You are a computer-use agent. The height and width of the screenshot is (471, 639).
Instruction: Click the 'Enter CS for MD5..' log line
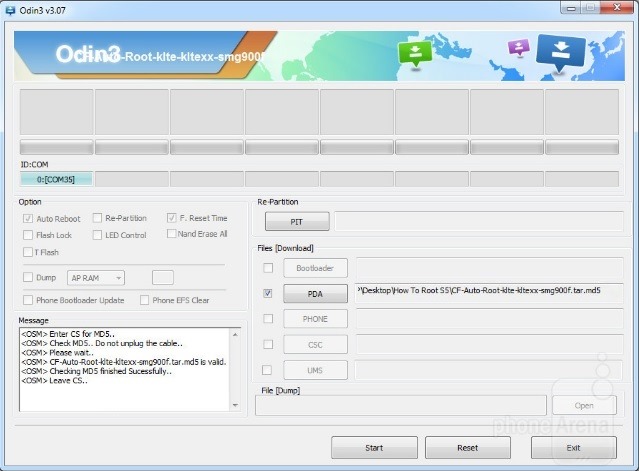coord(68,334)
